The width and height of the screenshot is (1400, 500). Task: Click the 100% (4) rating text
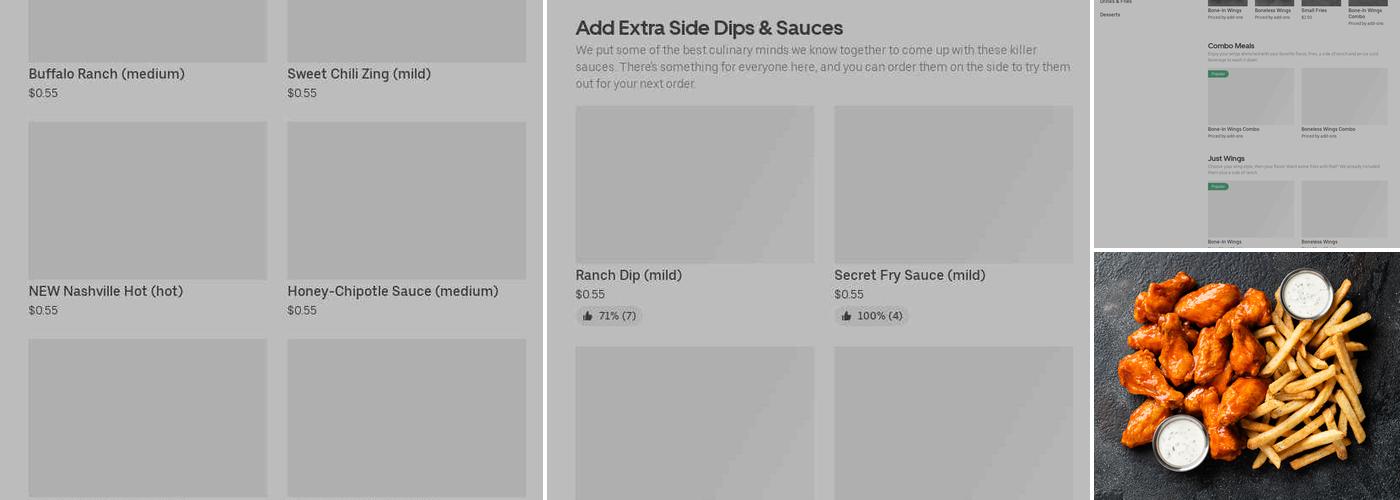pos(880,316)
